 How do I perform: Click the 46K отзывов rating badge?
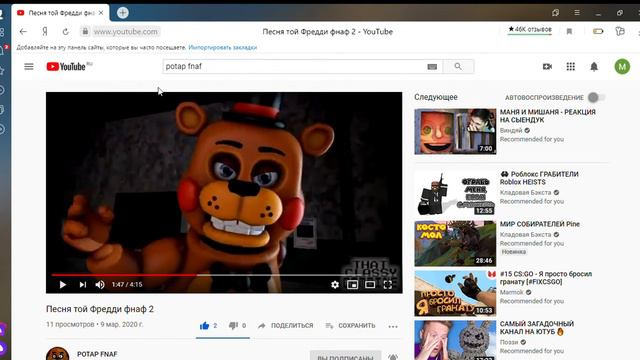530,29
